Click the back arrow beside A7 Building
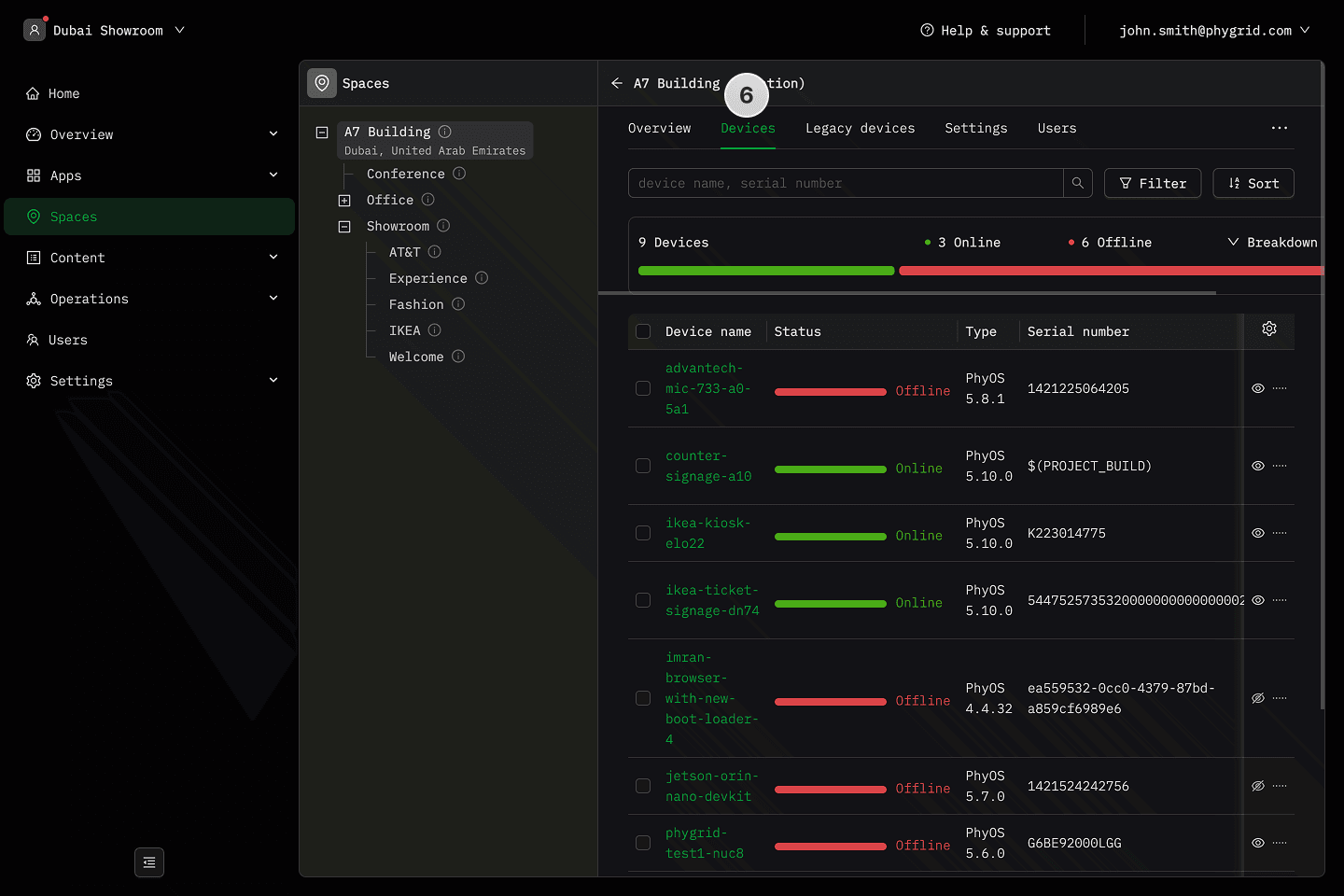The width and height of the screenshot is (1344, 896). (x=617, y=83)
